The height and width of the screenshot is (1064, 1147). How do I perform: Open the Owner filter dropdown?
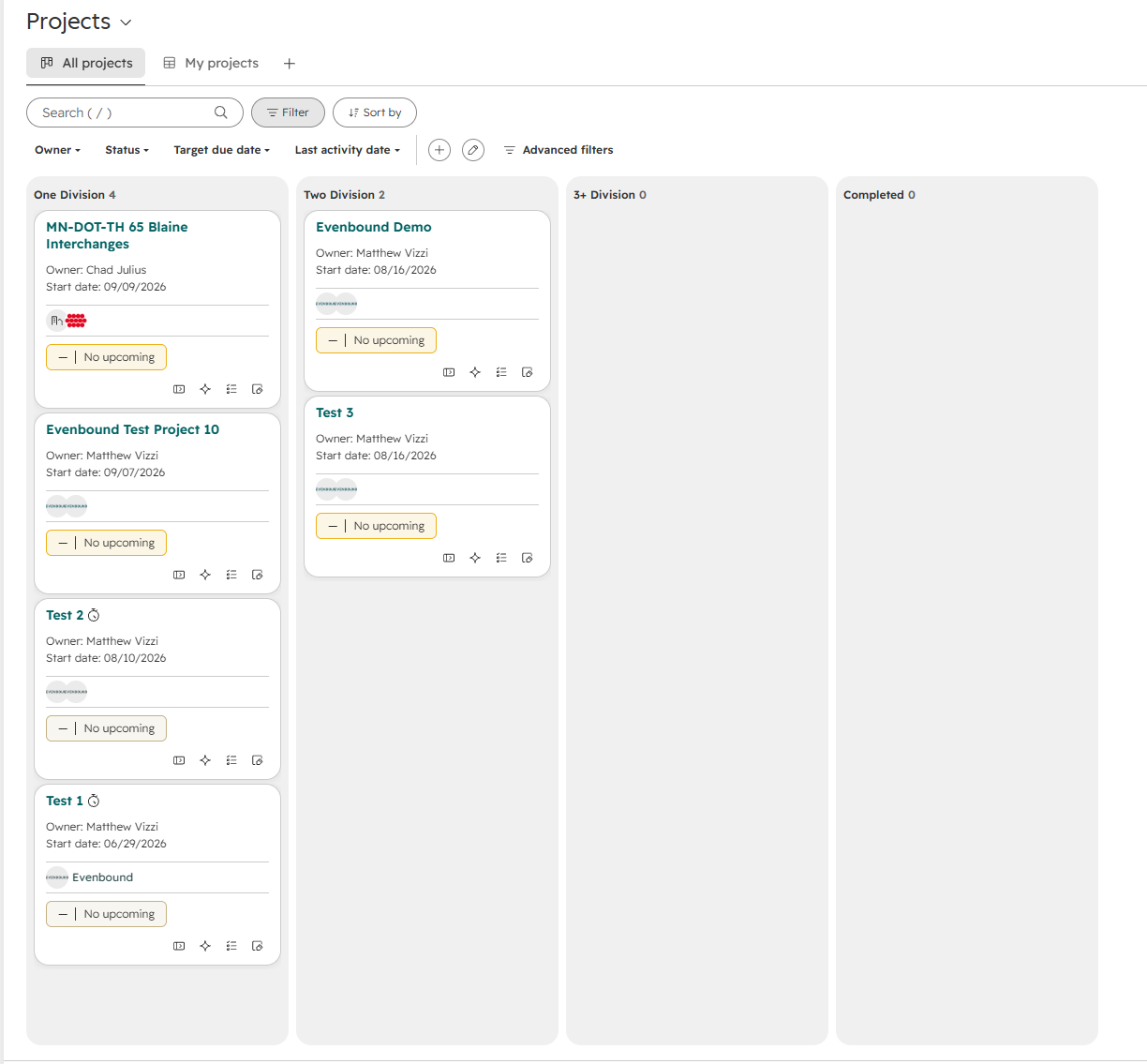coord(58,150)
